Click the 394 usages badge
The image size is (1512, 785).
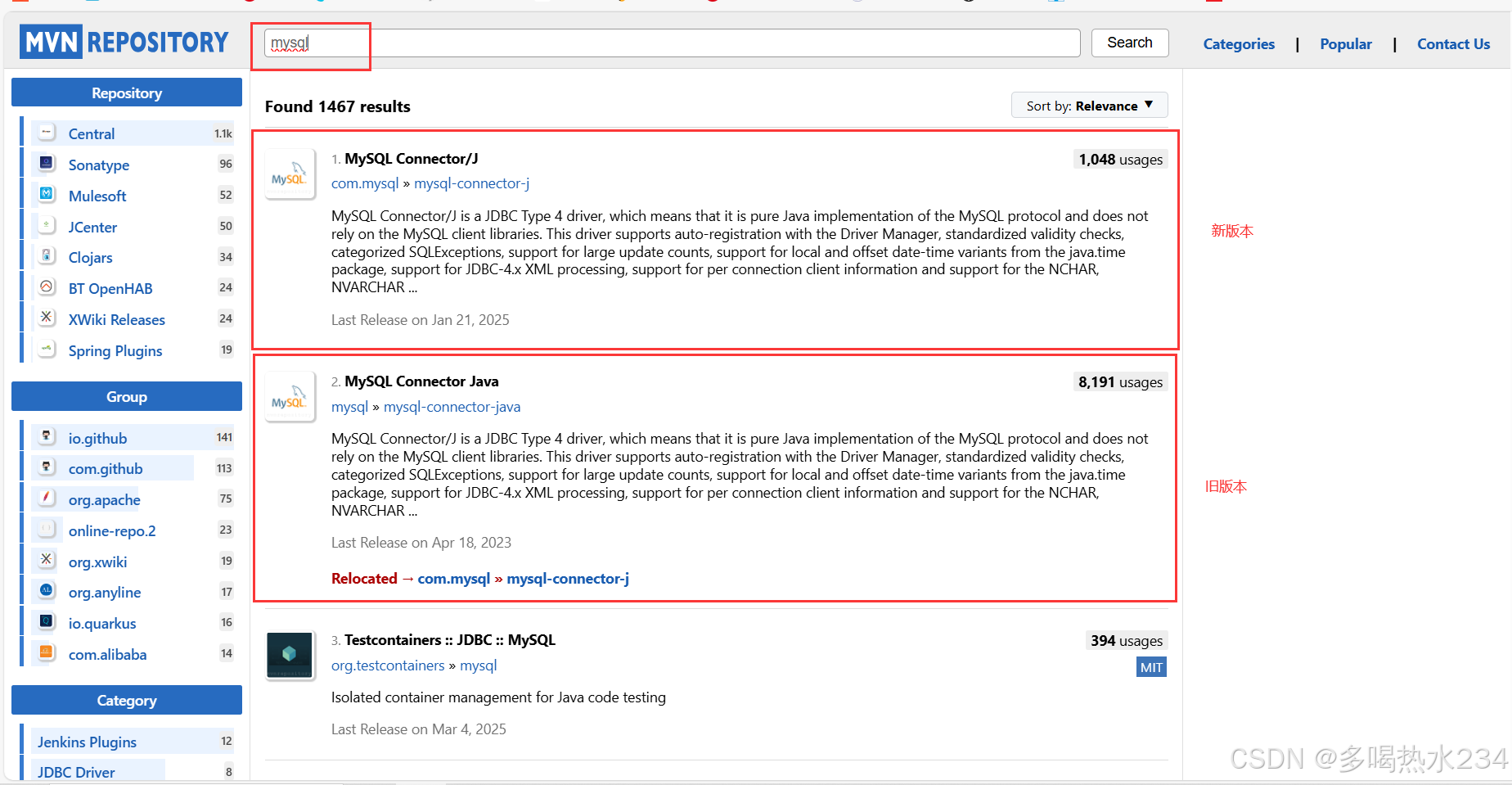tap(1126, 641)
